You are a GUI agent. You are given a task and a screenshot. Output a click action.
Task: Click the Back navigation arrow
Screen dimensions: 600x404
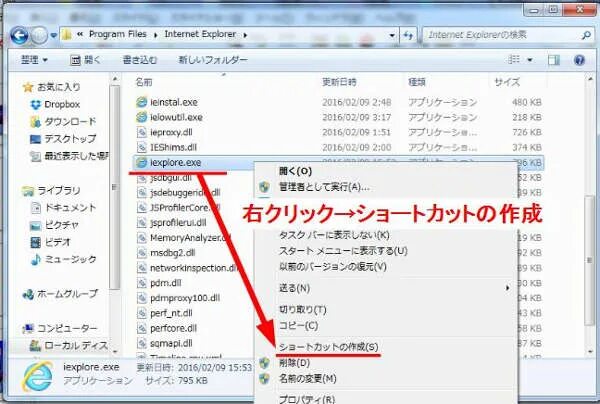click(19, 36)
